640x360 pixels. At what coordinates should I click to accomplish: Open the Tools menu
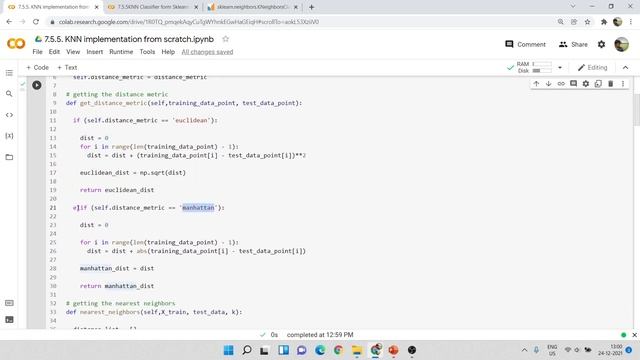pyautogui.click(x=147, y=52)
